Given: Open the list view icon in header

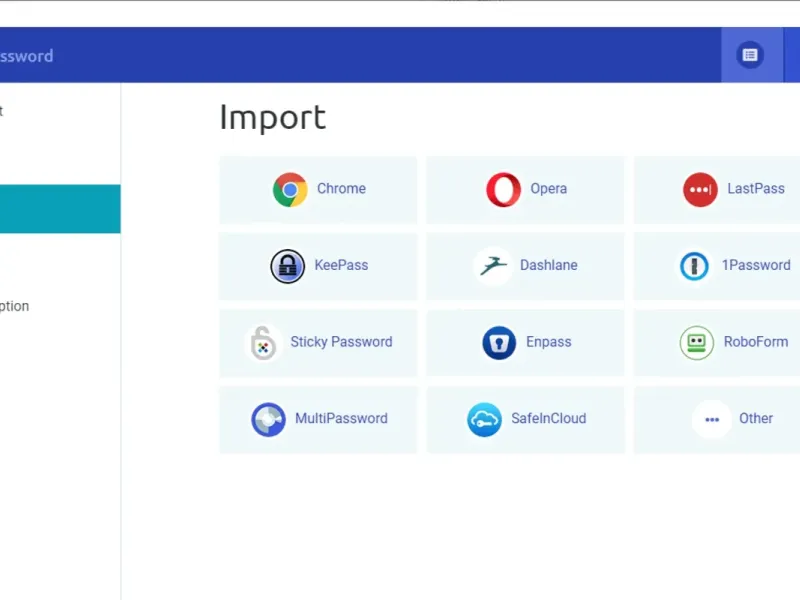Looking at the screenshot, I should (750, 55).
